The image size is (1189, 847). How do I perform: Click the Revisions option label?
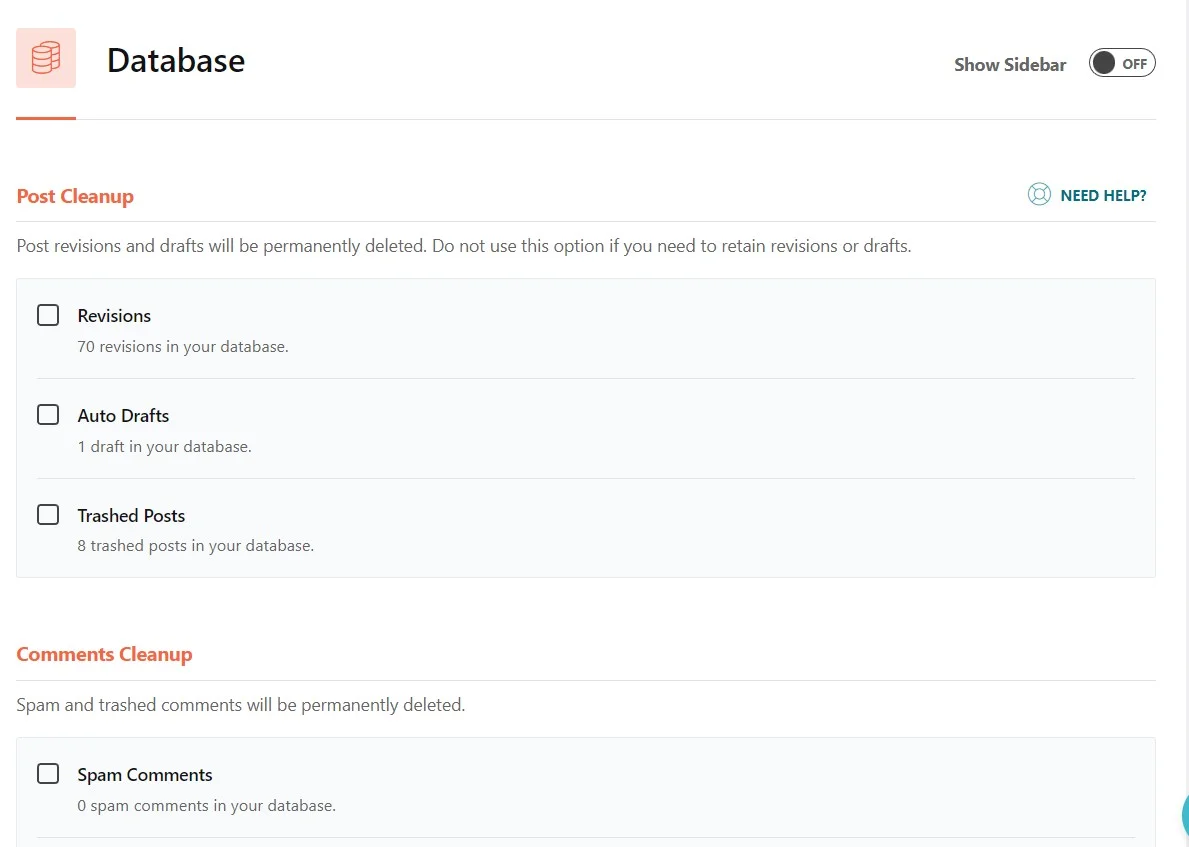coord(114,315)
